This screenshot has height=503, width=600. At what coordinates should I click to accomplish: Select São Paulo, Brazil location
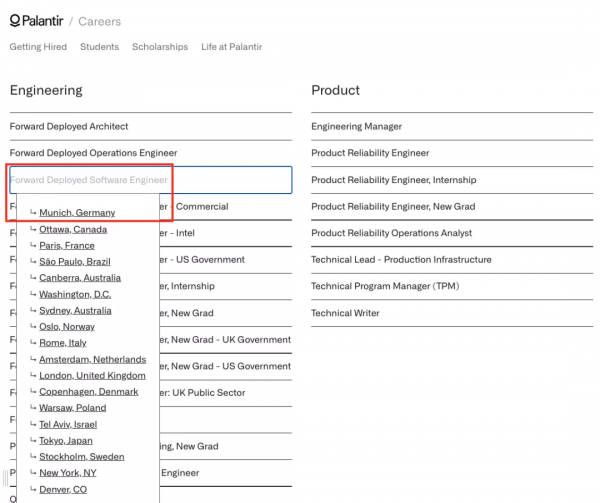75,262
